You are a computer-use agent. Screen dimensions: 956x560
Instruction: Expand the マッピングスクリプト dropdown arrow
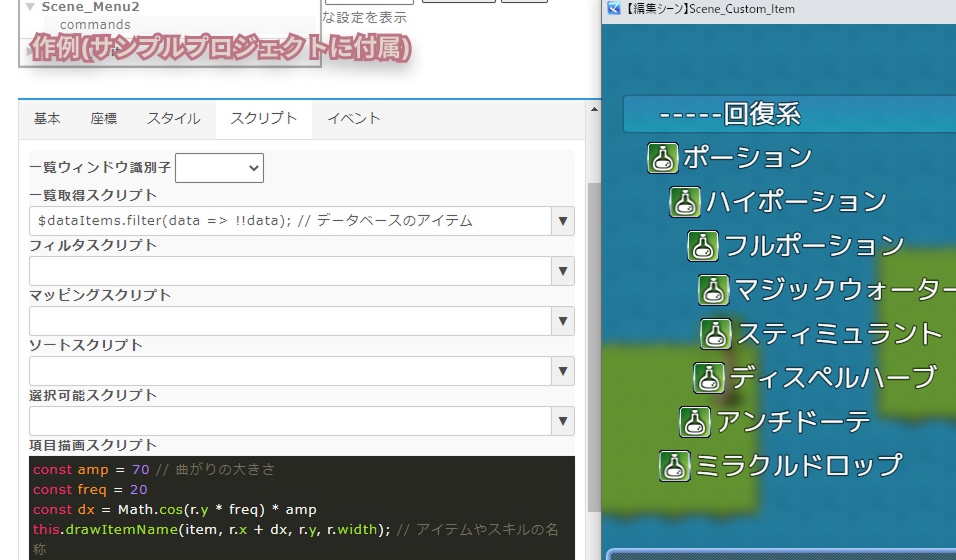point(563,321)
